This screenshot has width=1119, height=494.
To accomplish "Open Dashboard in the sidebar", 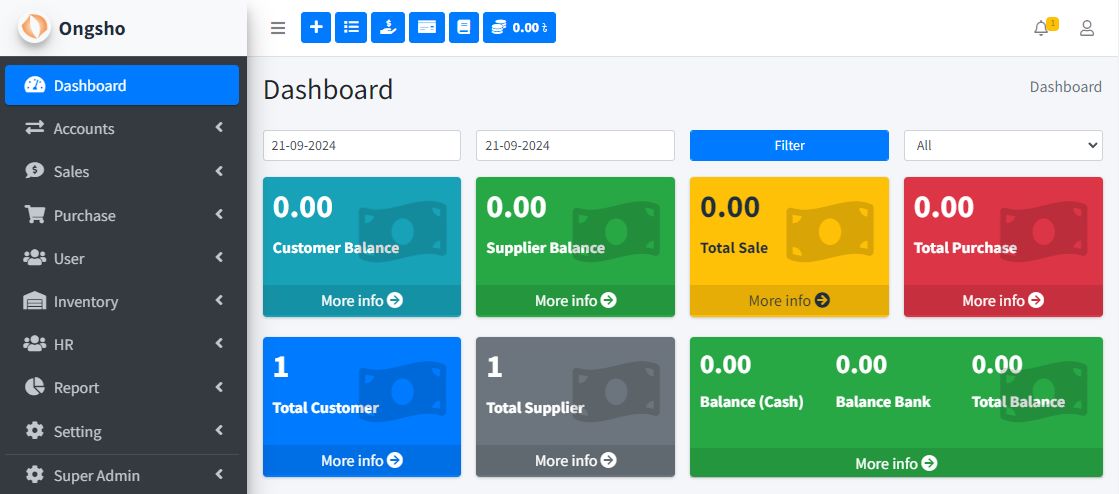I will tap(122, 85).
